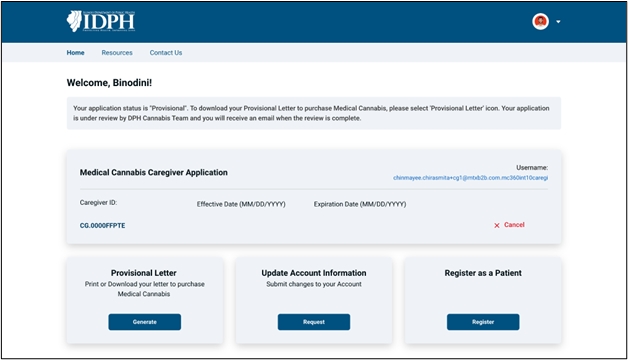Click the username email link
This screenshot has width=628, height=360.
point(470,178)
